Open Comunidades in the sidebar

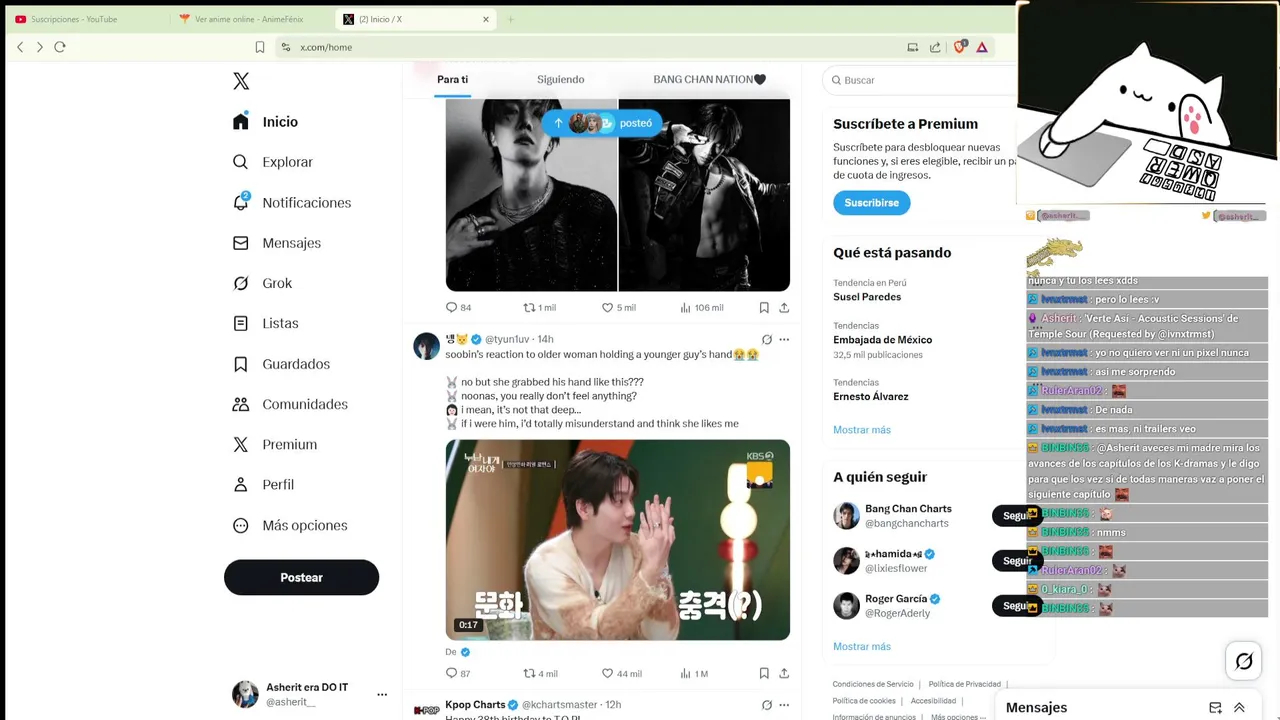[x=290, y=405]
